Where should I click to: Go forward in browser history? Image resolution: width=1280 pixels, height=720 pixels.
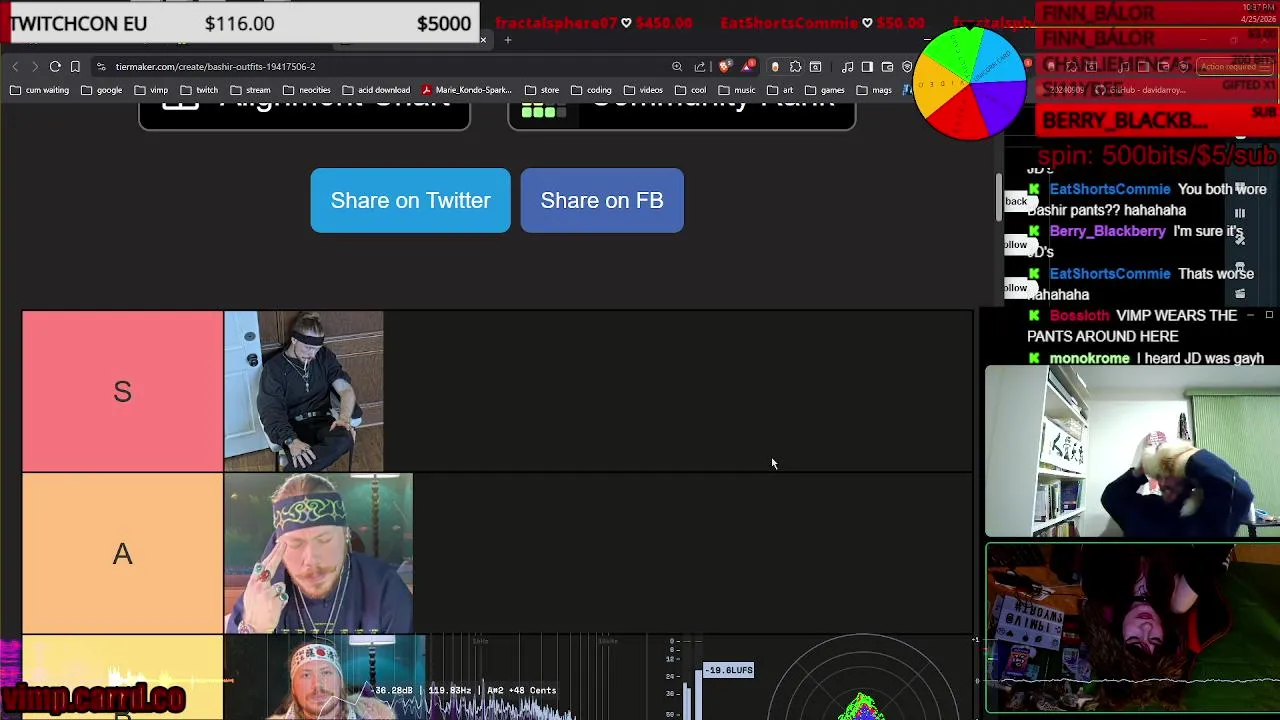point(35,66)
